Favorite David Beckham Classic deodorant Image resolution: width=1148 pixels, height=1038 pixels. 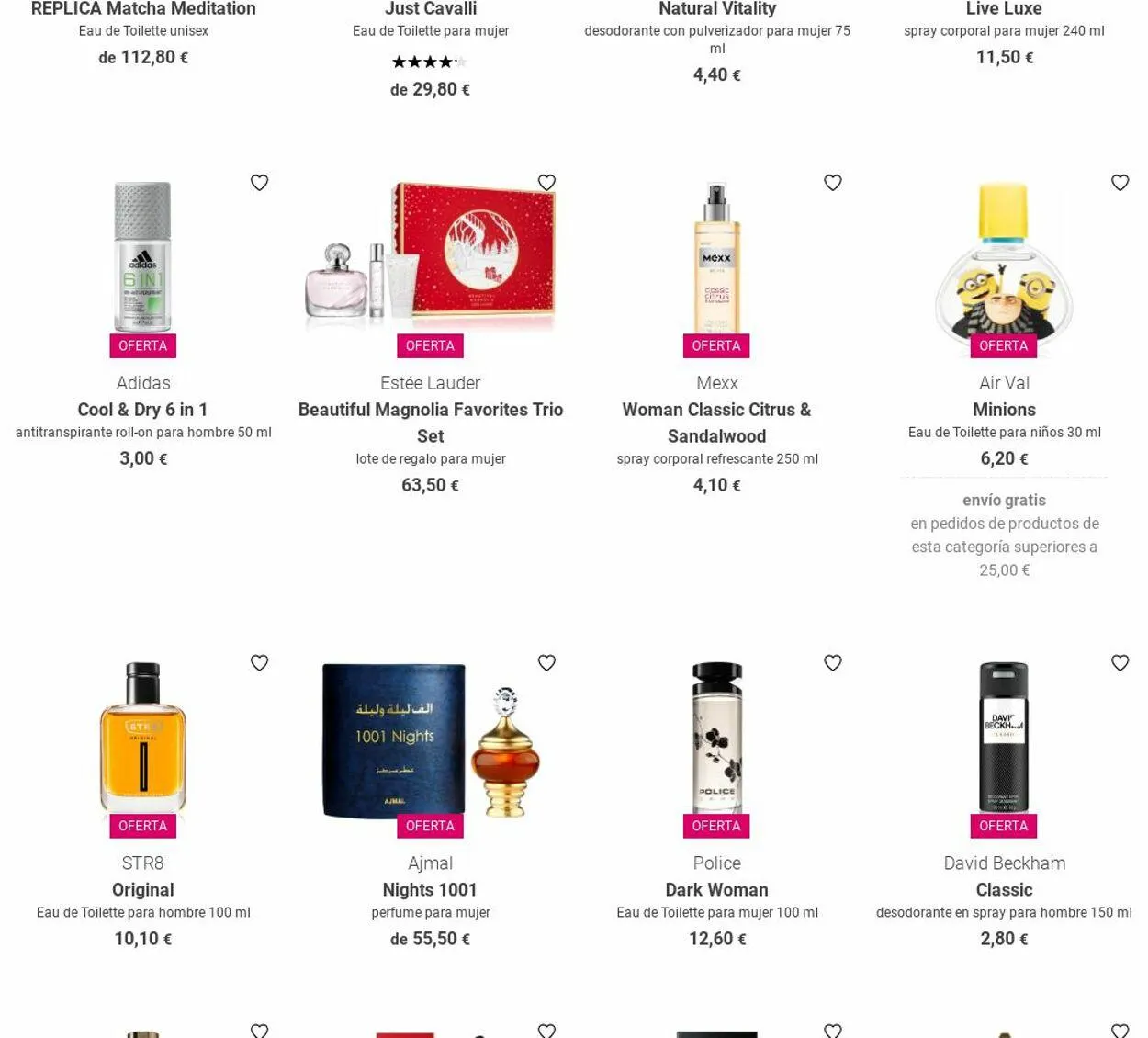click(1120, 663)
